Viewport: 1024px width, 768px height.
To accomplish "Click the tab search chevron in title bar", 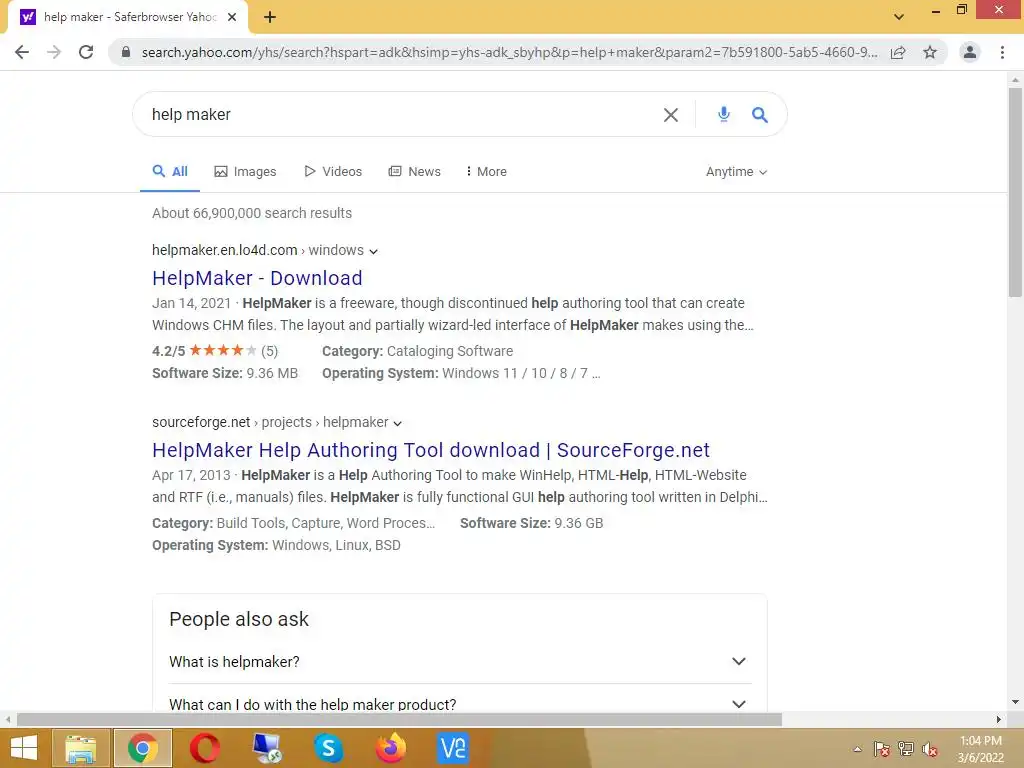I will (x=899, y=17).
